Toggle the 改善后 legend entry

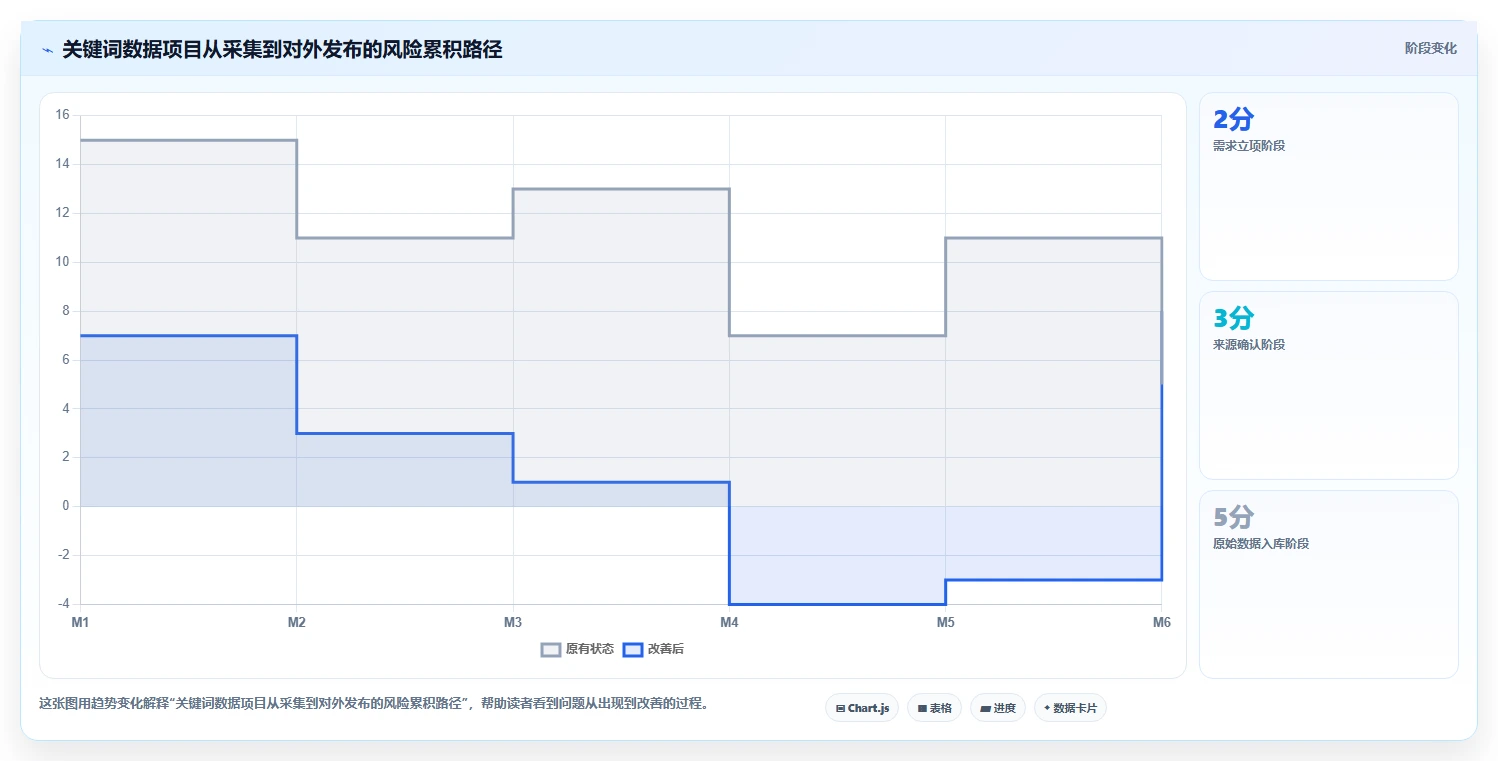(653, 649)
